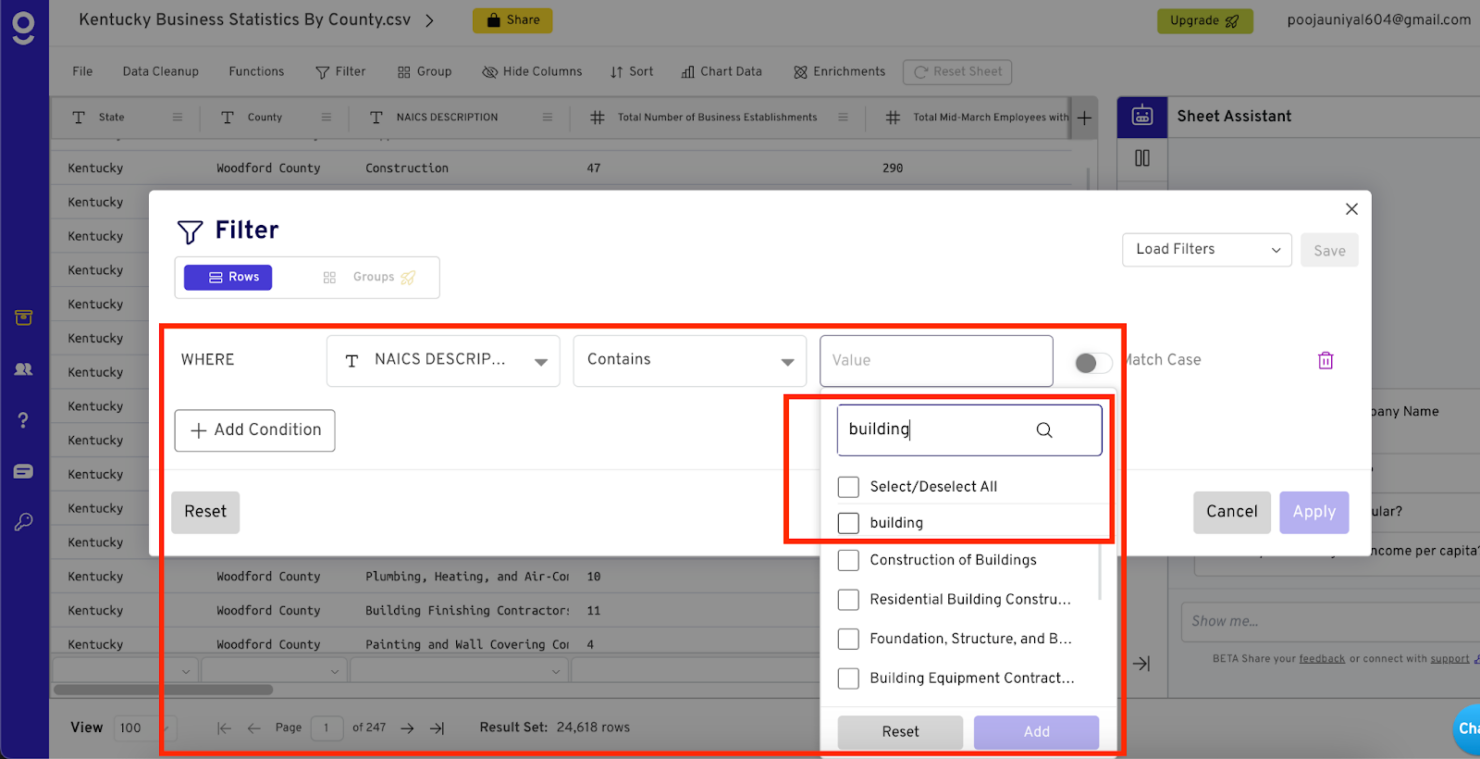Screen dimensions: 1480x759
Task: Open the chat message icon in sidebar
Action: [23, 472]
